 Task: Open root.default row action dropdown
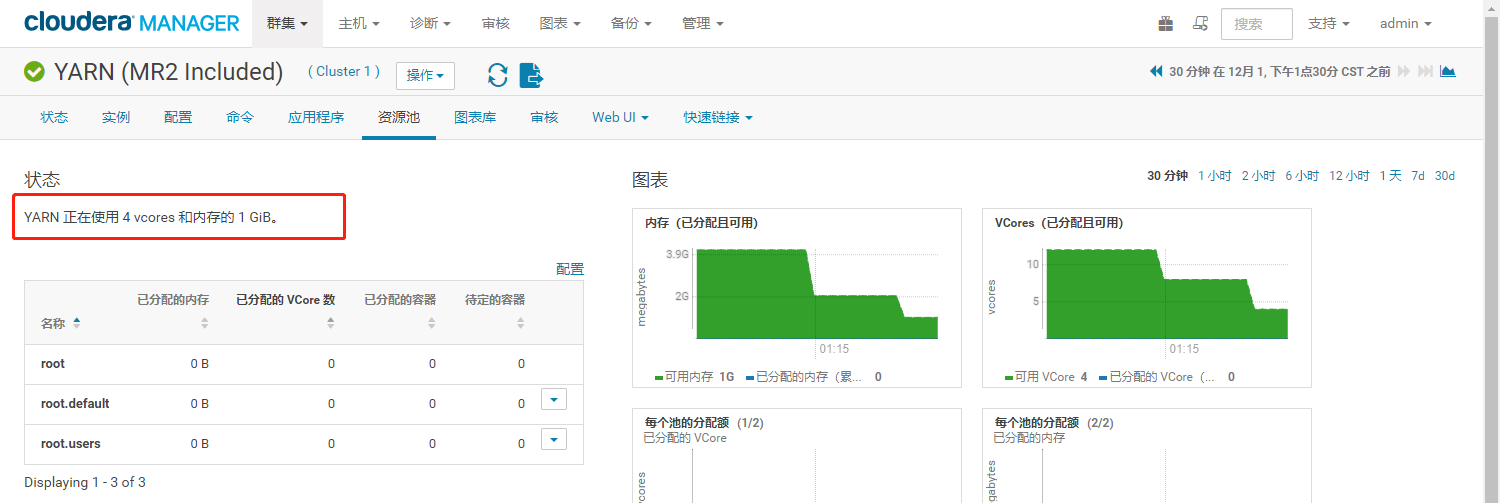(x=554, y=399)
